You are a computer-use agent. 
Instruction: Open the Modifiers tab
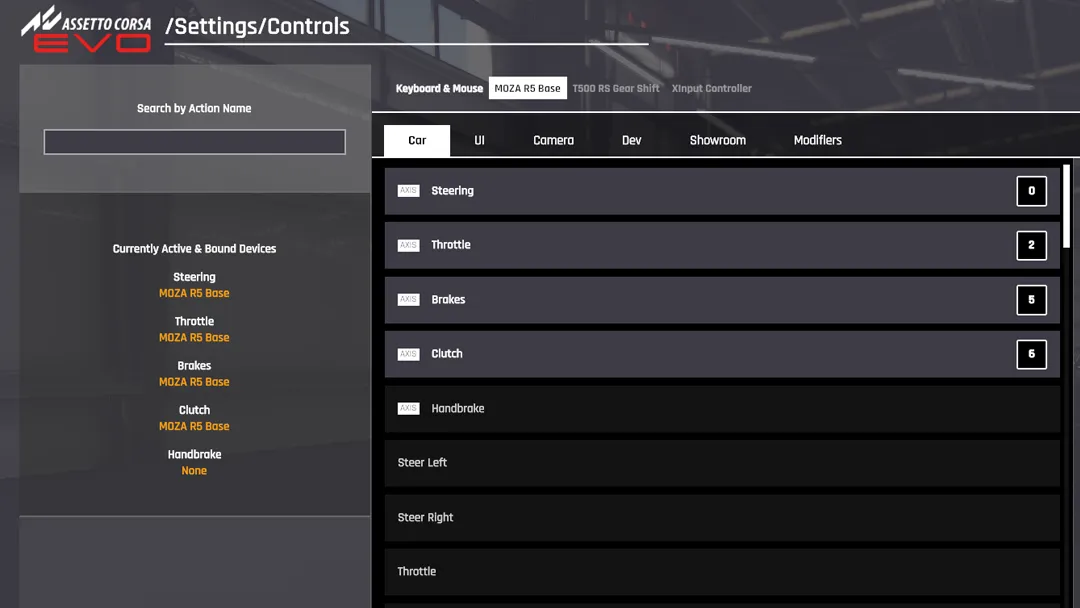point(817,140)
